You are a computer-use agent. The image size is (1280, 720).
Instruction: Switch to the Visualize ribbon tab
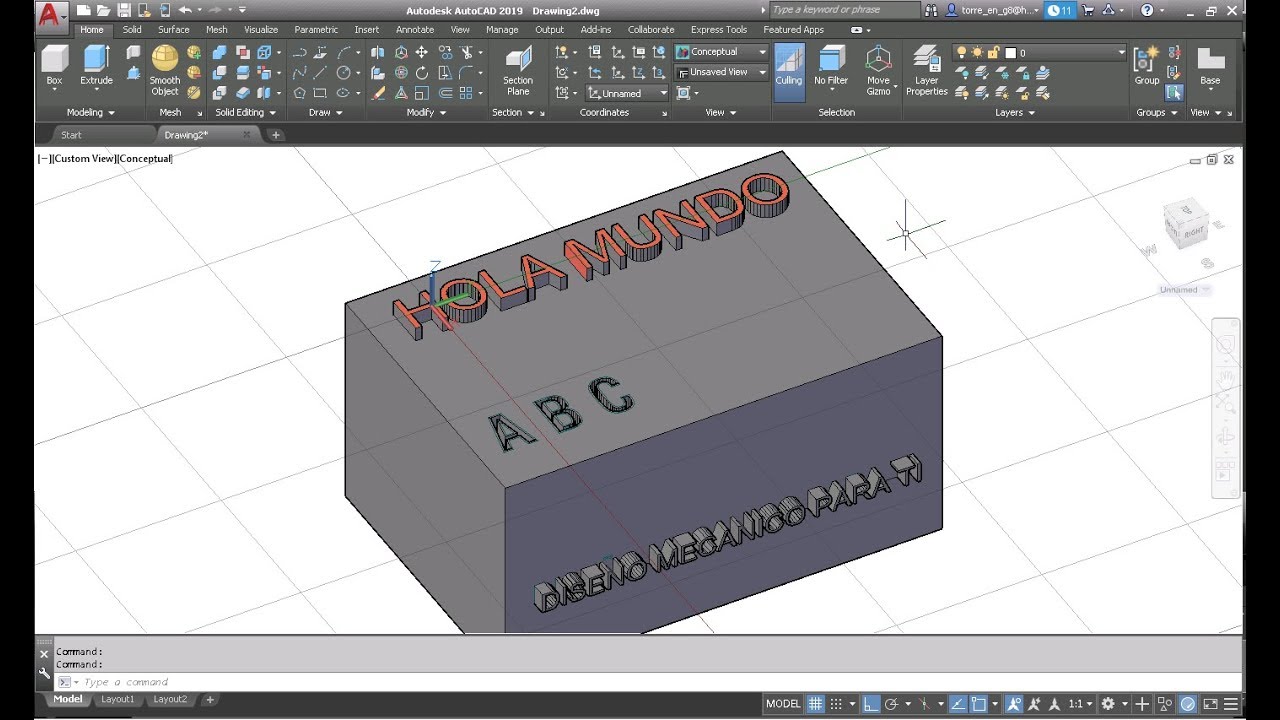(261, 30)
